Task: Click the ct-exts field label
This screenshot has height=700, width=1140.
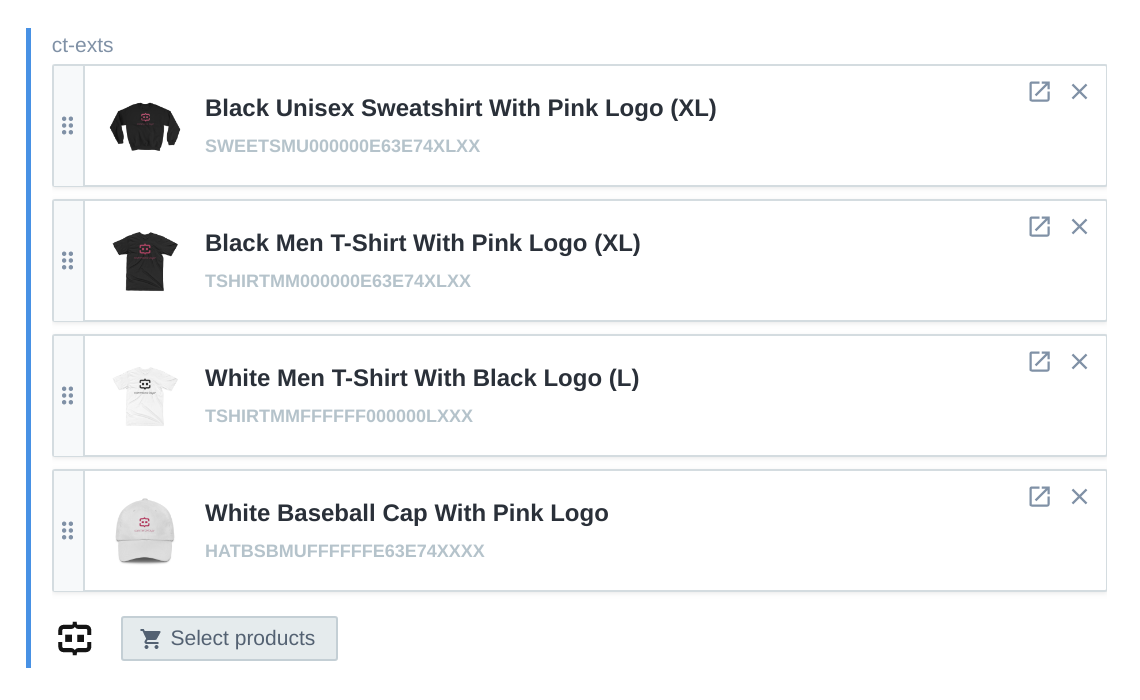Action: pos(82,45)
